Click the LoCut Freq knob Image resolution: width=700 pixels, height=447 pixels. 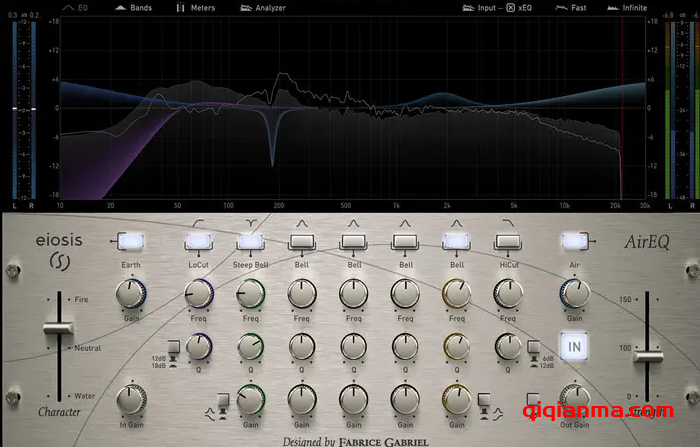tap(198, 293)
